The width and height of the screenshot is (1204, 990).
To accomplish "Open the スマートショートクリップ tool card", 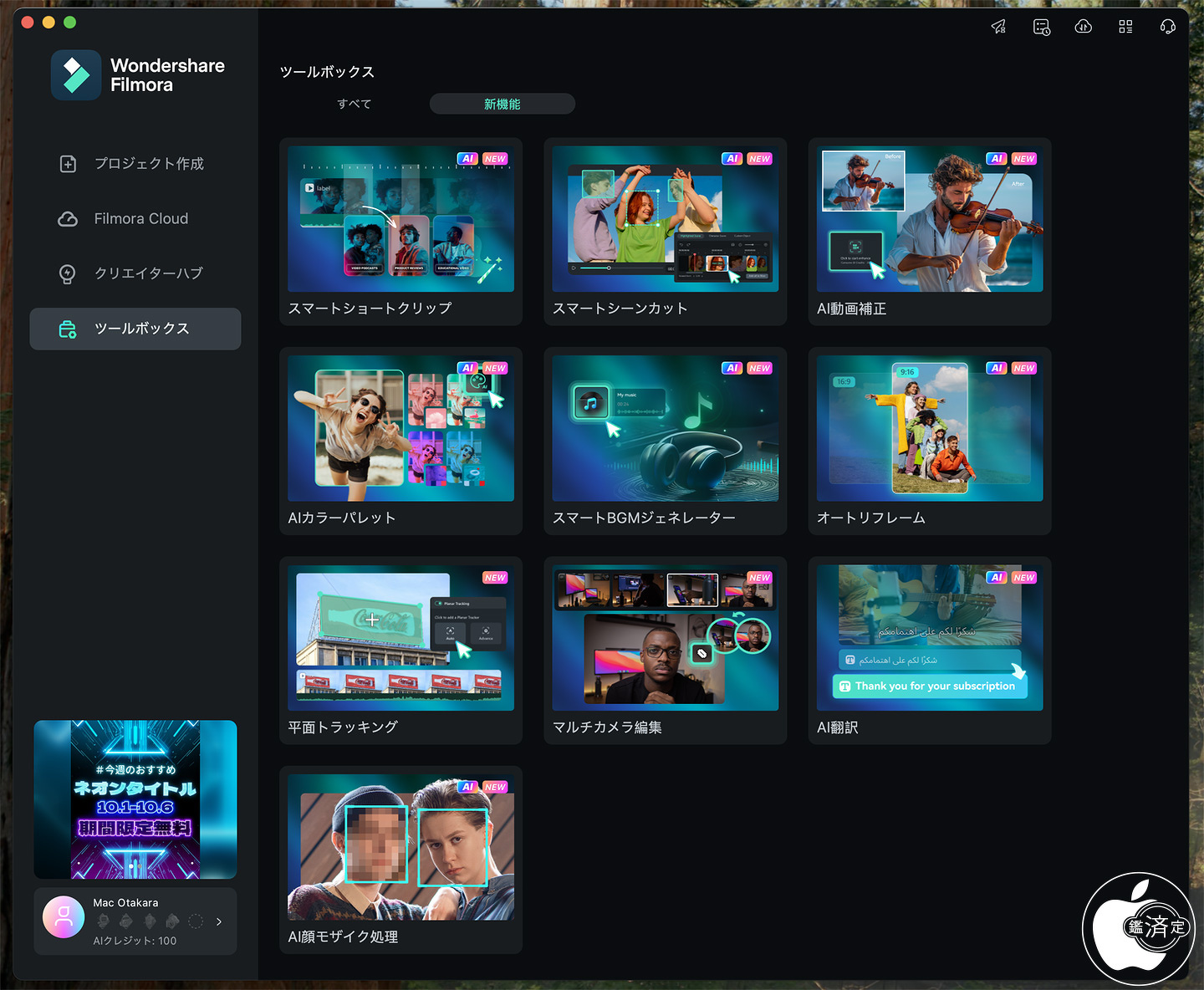I will click(400, 231).
